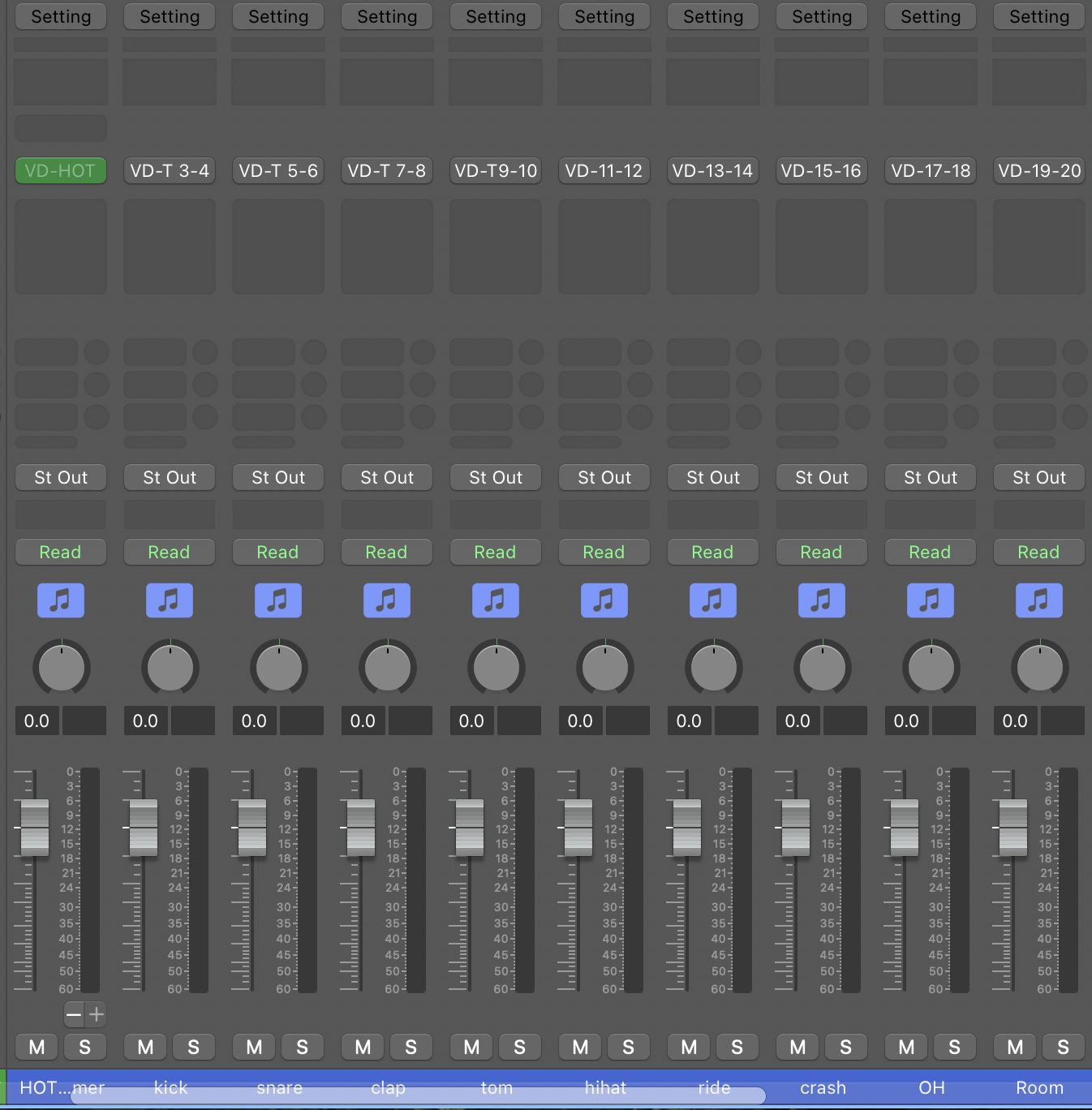Click the kick channel volume fader

pyautogui.click(x=144, y=828)
